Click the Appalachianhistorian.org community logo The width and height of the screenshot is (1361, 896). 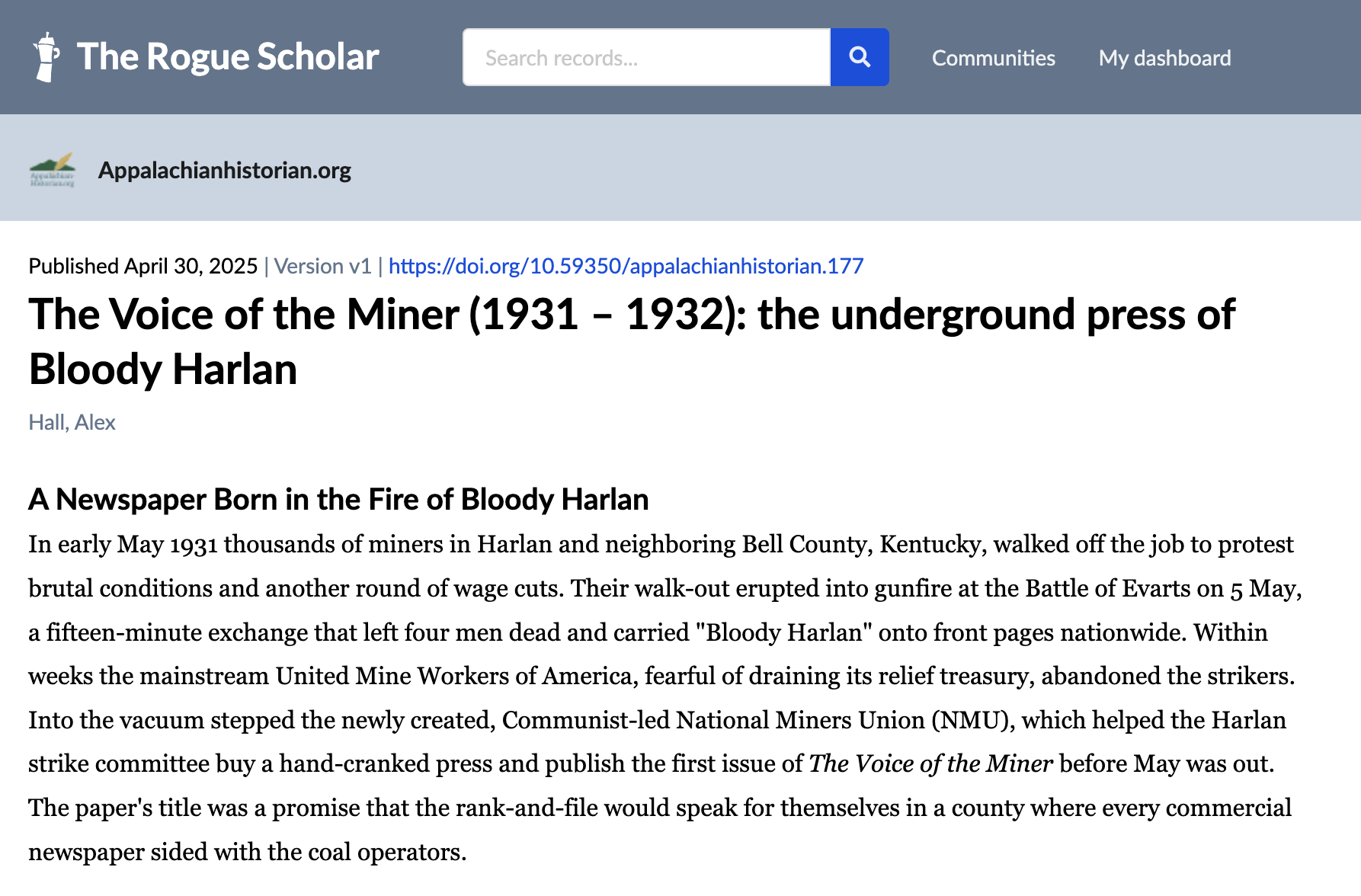53,170
